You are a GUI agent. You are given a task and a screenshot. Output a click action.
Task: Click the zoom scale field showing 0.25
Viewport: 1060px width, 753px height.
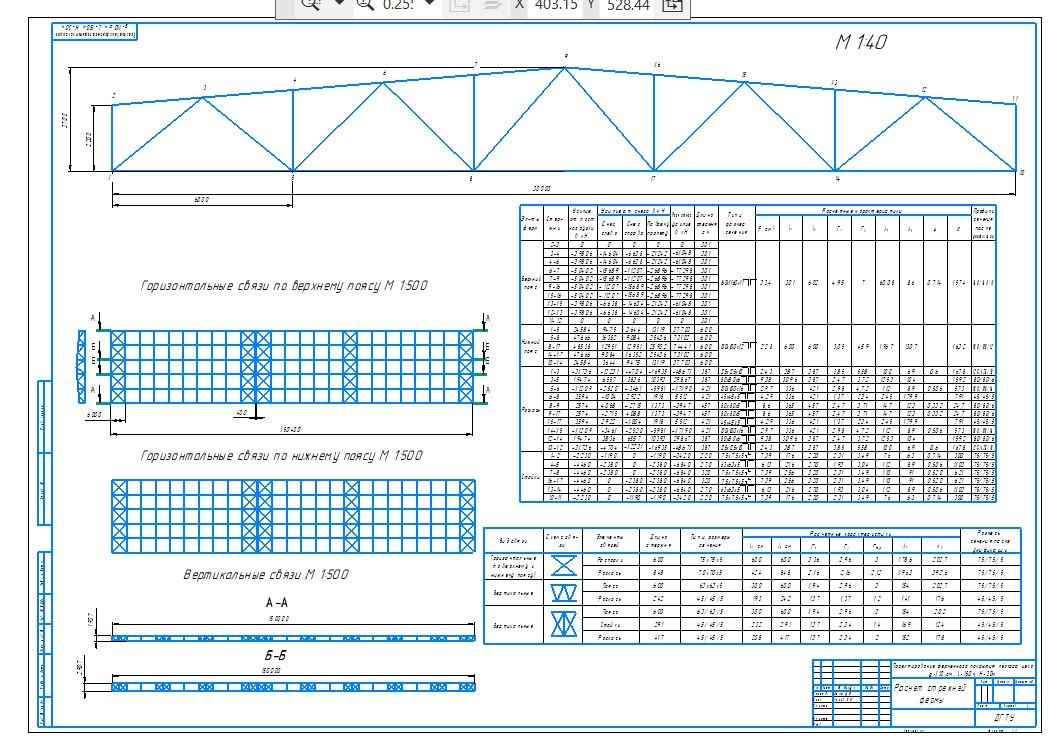point(398,5)
